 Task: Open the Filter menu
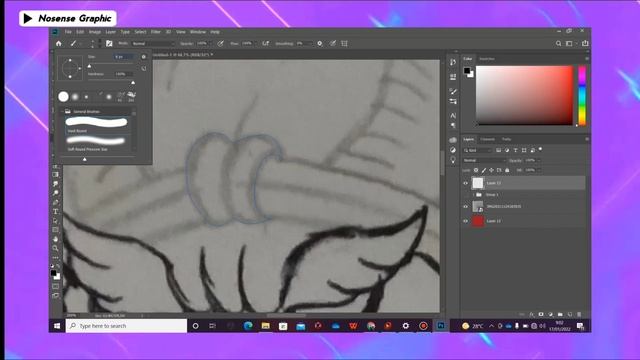[x=156, y=32]
